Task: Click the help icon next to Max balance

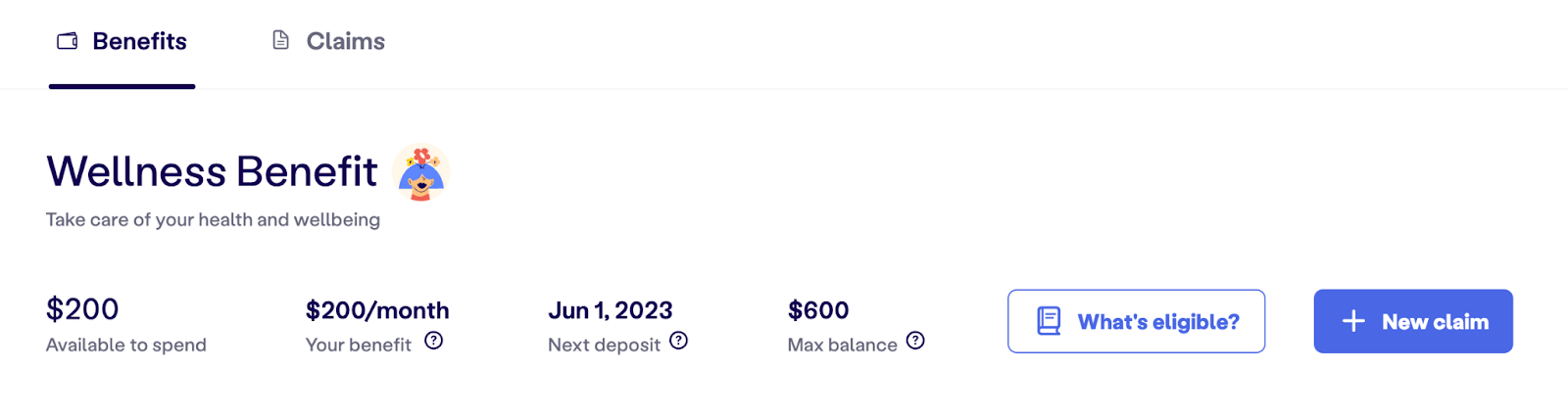Action: tap(915, 341)
